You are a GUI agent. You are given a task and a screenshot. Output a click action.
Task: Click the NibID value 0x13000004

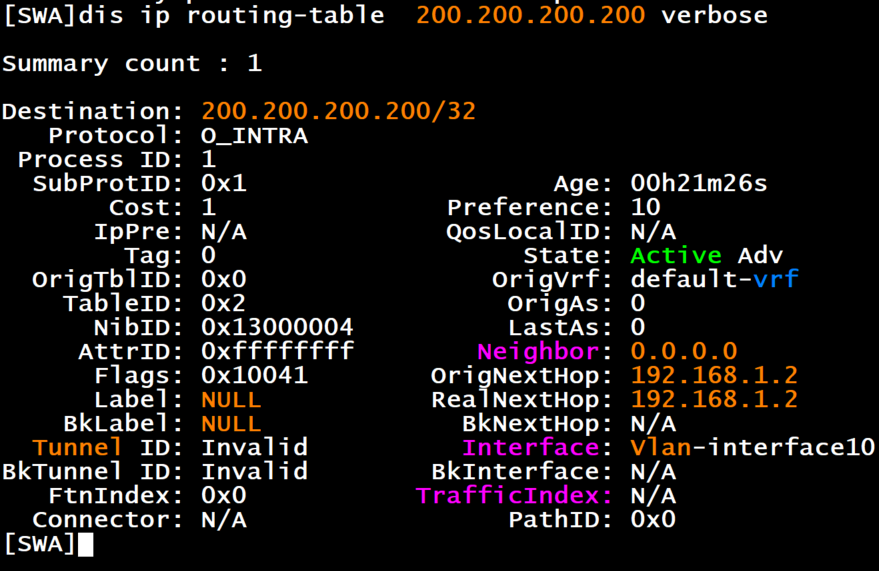click(x=277, y=327)
